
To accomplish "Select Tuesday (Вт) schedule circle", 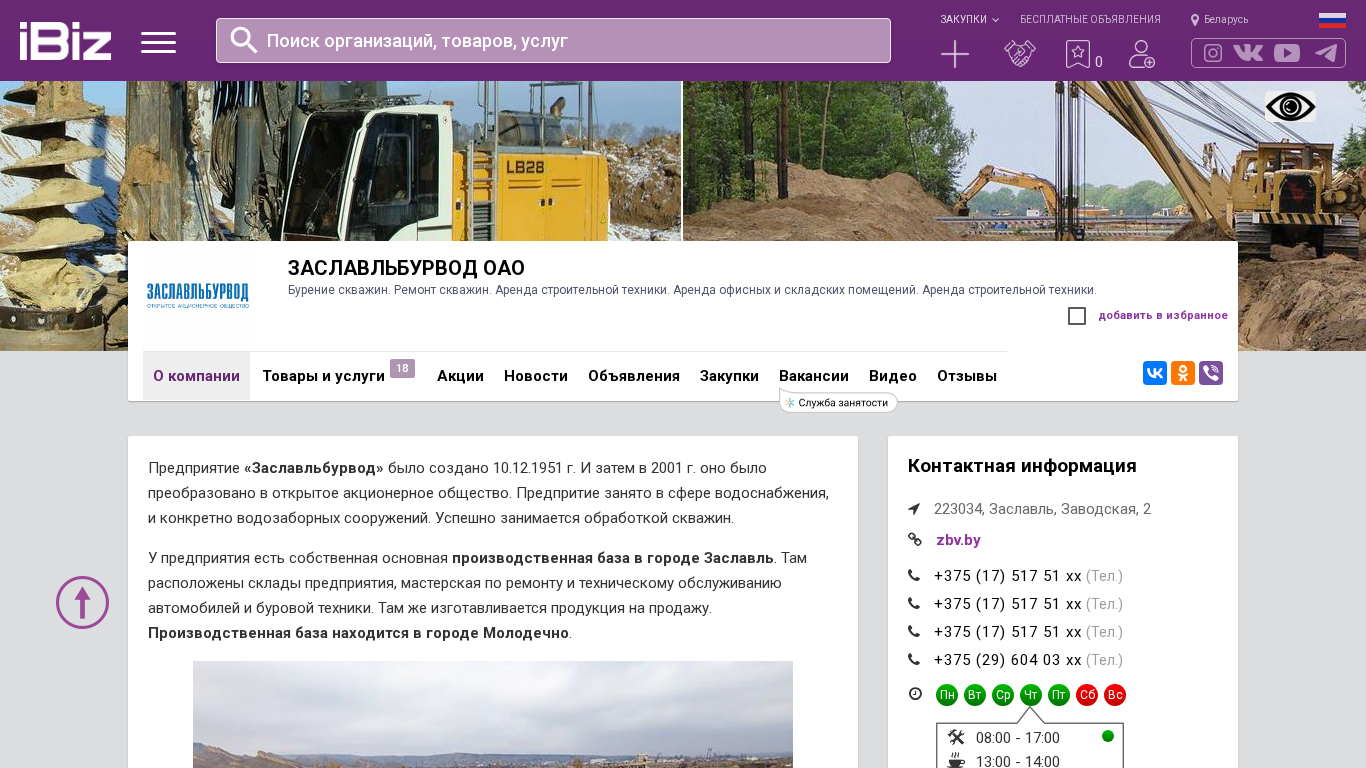I will 975,695.
